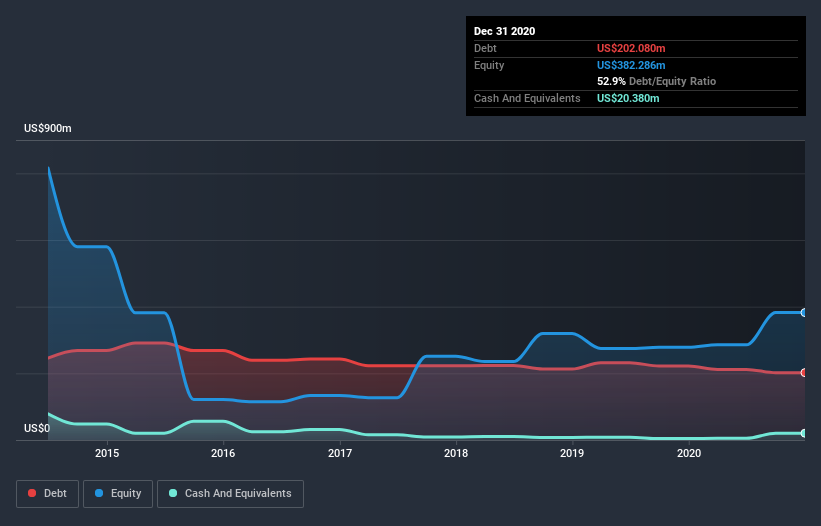This screenshot has height=526, width=821.
Task: Click the tooltip Equity row label
Action: click(489, 65)
